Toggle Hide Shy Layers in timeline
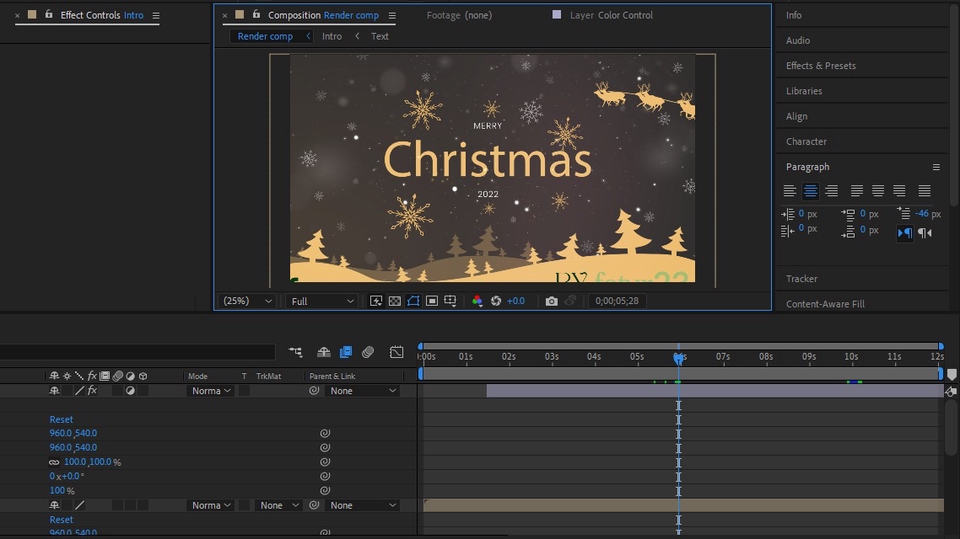The height and width of the screenshot is (539, 960). tap(323, 352)
